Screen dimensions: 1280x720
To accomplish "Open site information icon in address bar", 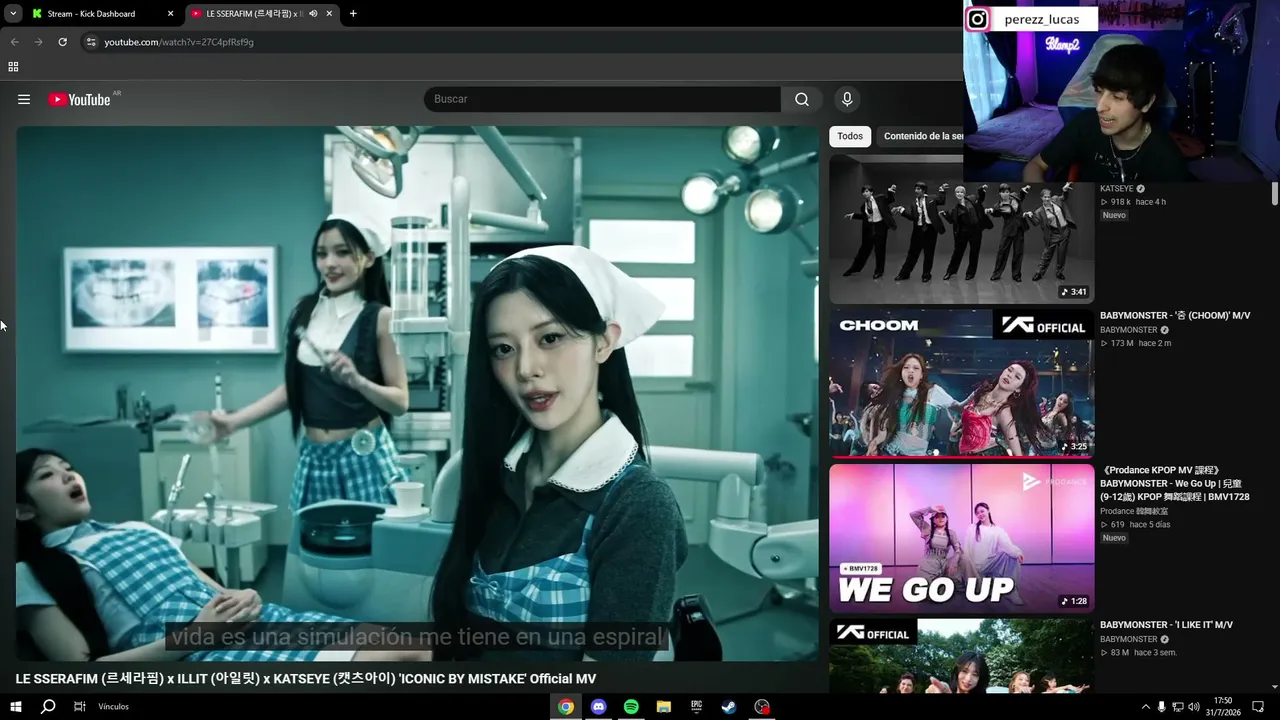I will (x=91, y=42).
